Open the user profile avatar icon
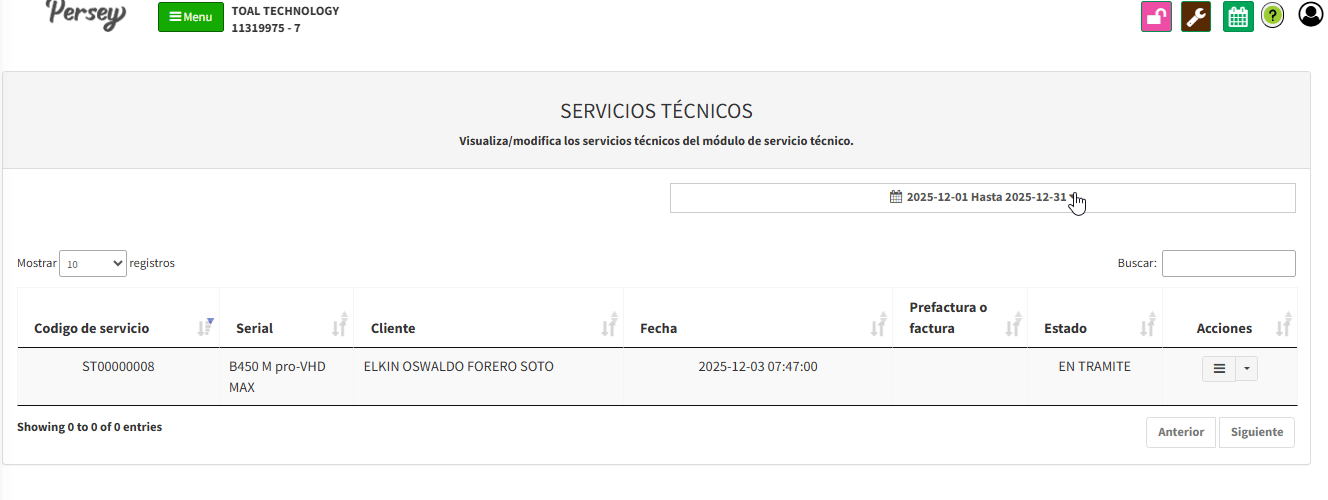This screenshot has width=1328, height=500. (x=1310, y=15)
